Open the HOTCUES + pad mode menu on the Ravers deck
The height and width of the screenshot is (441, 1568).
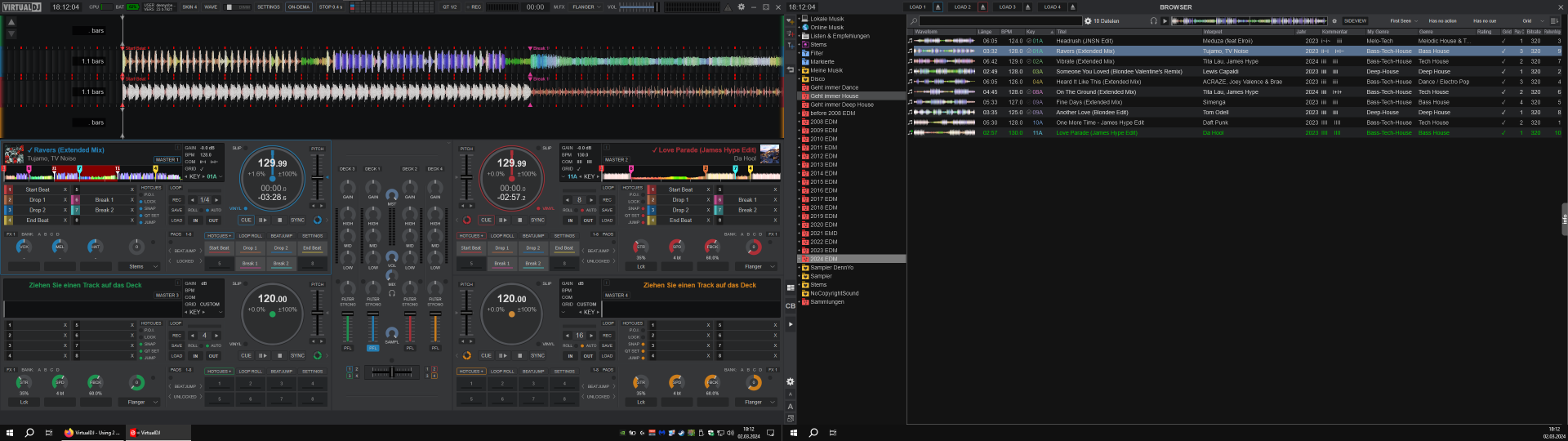[x=219, y=236]
